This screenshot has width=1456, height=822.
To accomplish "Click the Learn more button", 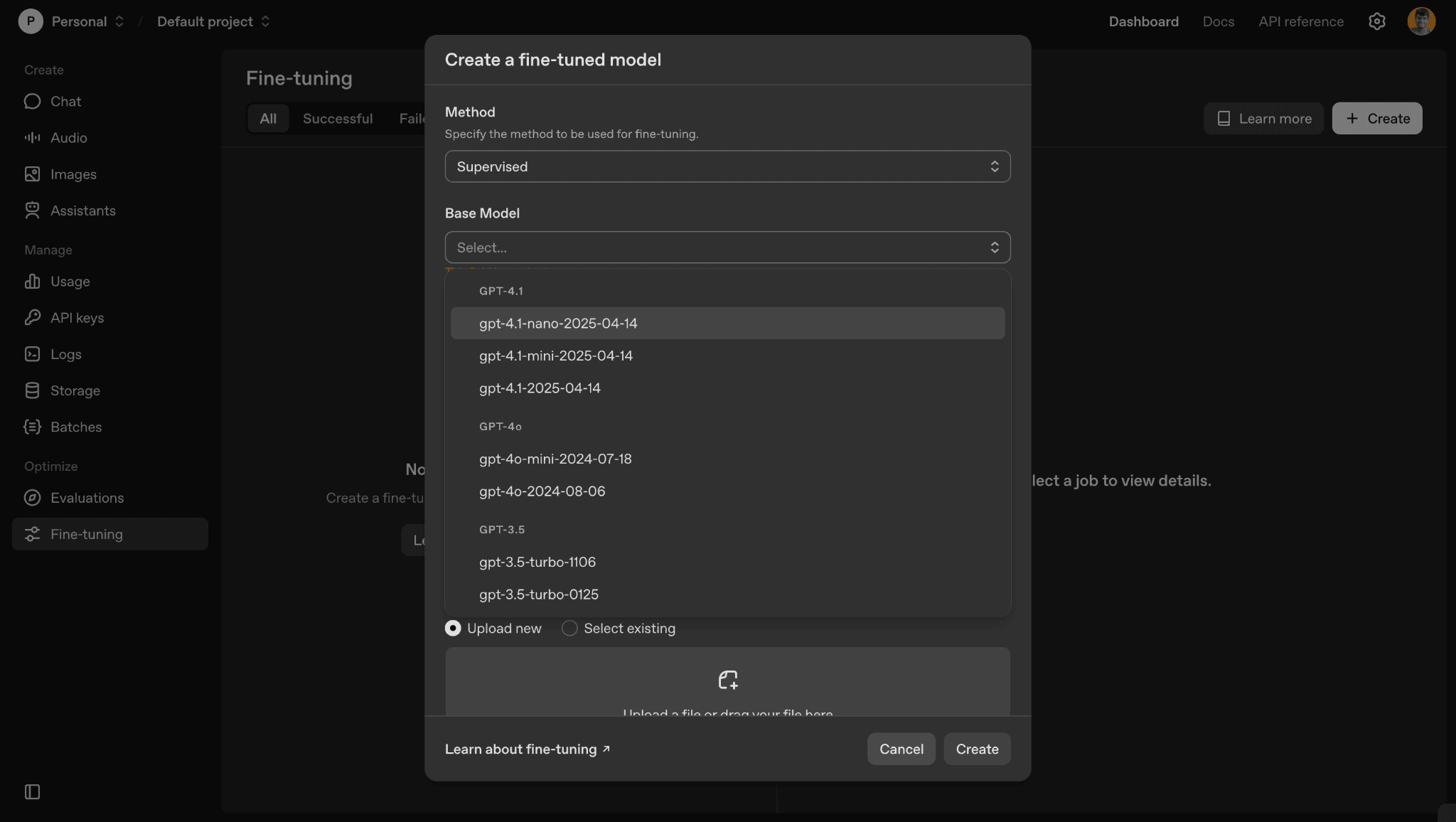I will pos(1263,118).
